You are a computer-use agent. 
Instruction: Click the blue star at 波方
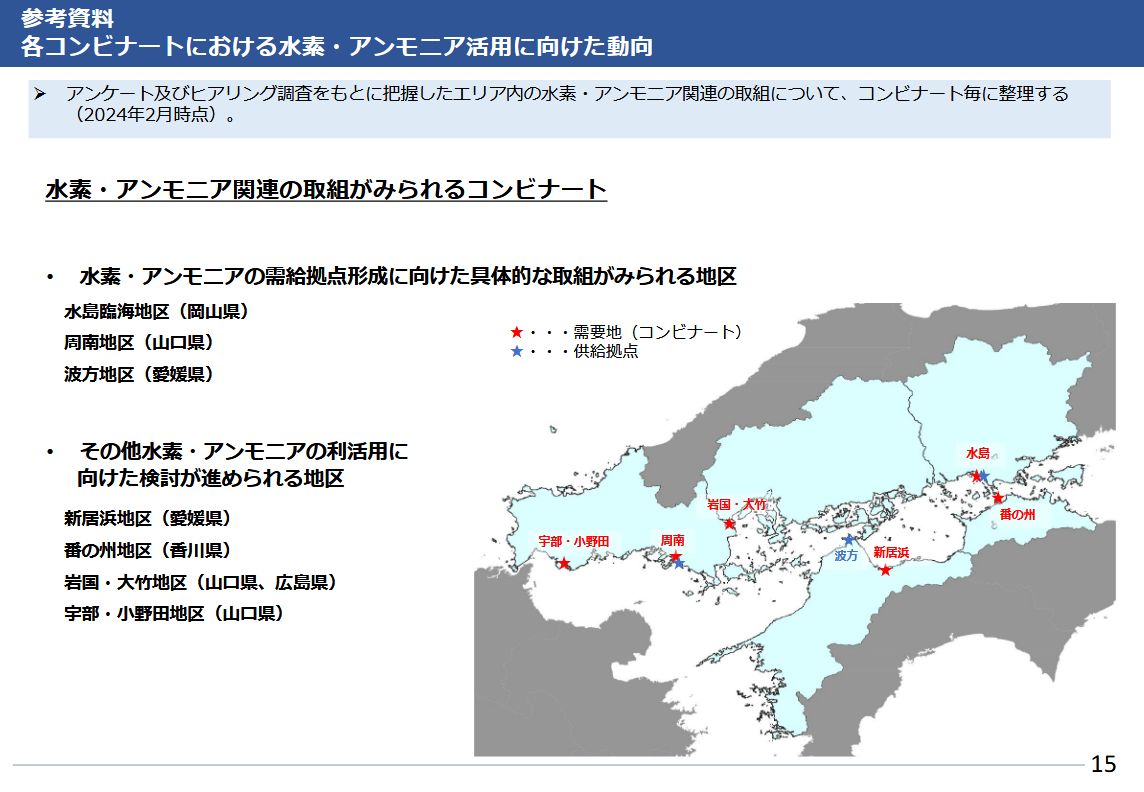[849, 540]
